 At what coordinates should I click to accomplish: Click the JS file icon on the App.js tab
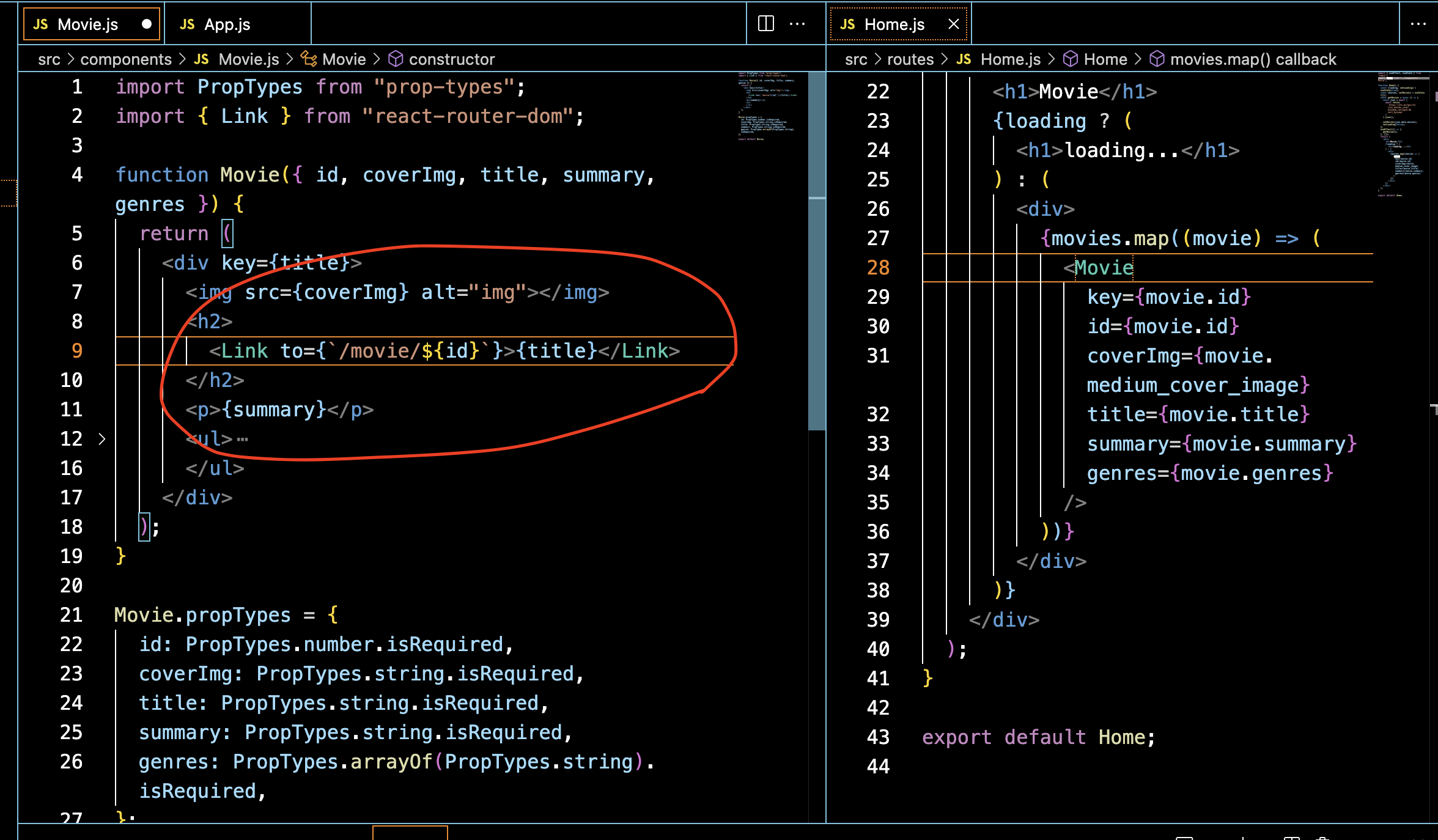coord(187,24)
